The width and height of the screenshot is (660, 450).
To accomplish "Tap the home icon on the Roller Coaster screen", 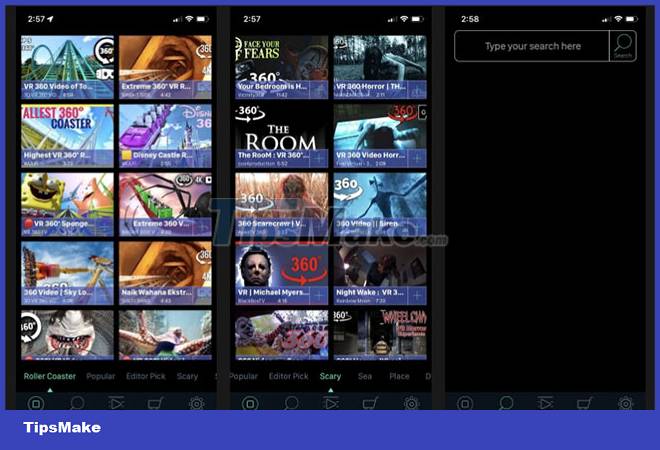I will 36,404.
